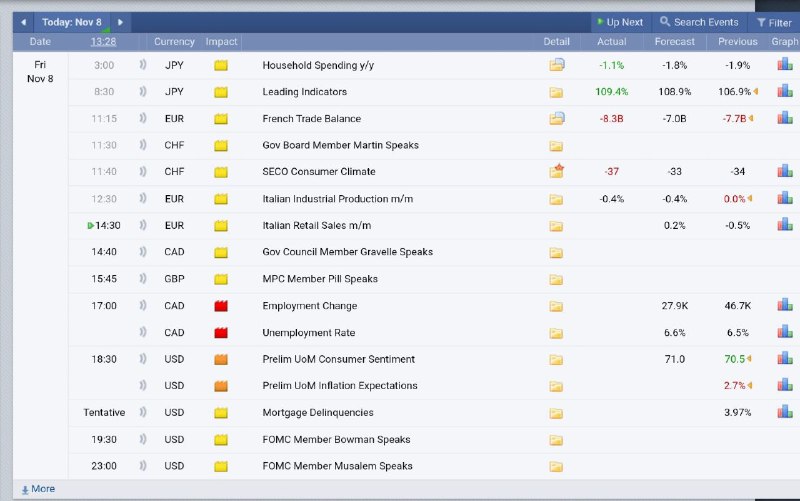Click the 13:28 time column header
Viewport: 800px width, 501px height.
point(103,42)
